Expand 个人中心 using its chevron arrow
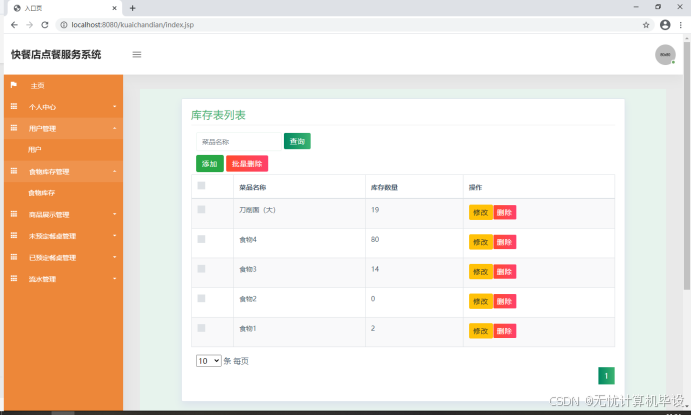 tap(115, 106)
